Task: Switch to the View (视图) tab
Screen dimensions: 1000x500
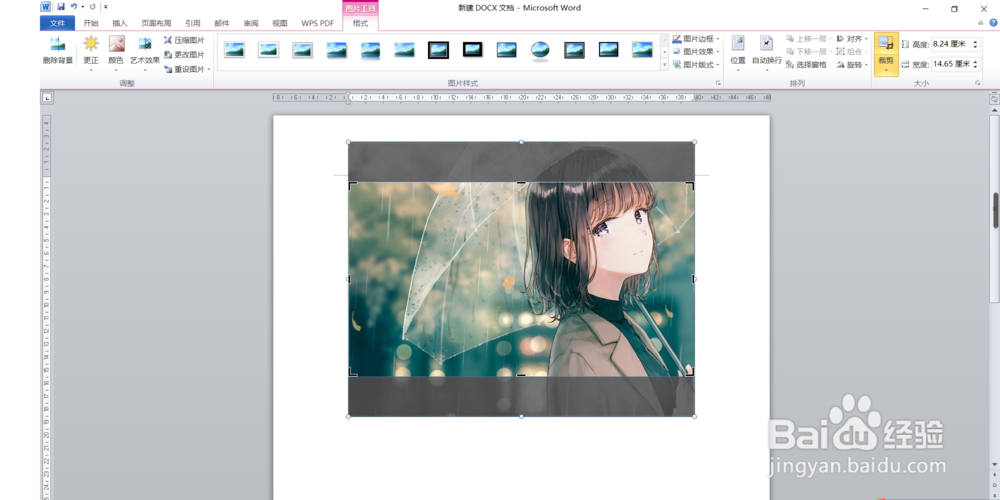Action: (x=280, y=23)
